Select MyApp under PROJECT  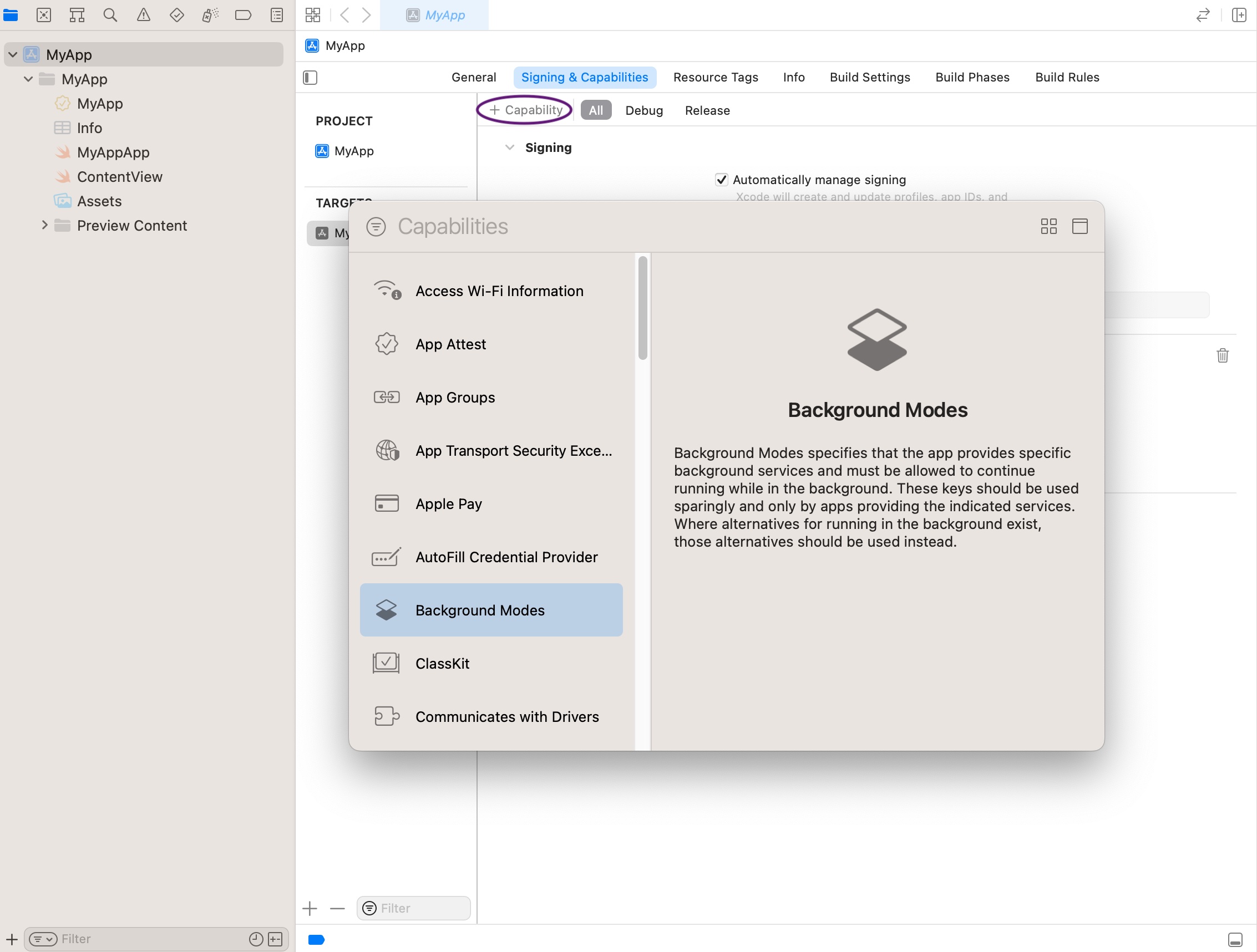344,151
